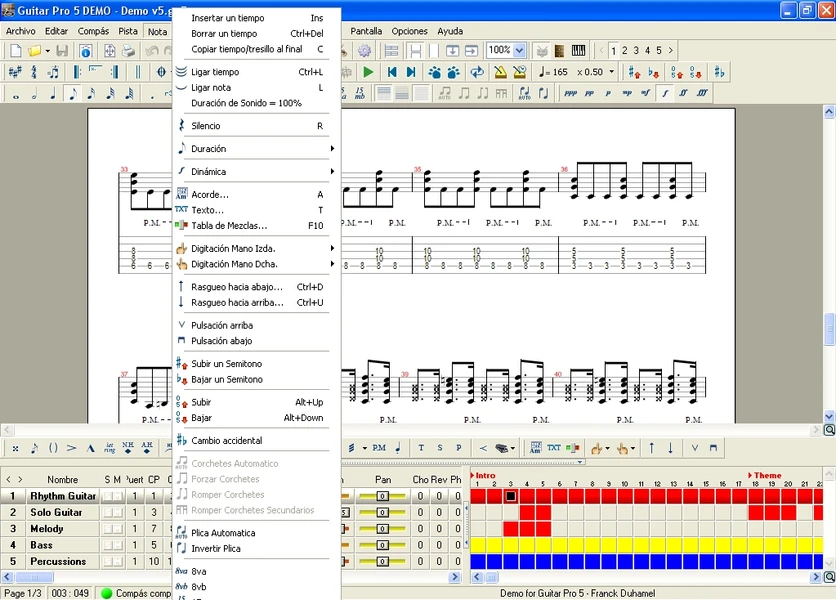This screenshot has height=600, width=836.
Task: Open score information with the blue info icon
Action: pos(85,51)
